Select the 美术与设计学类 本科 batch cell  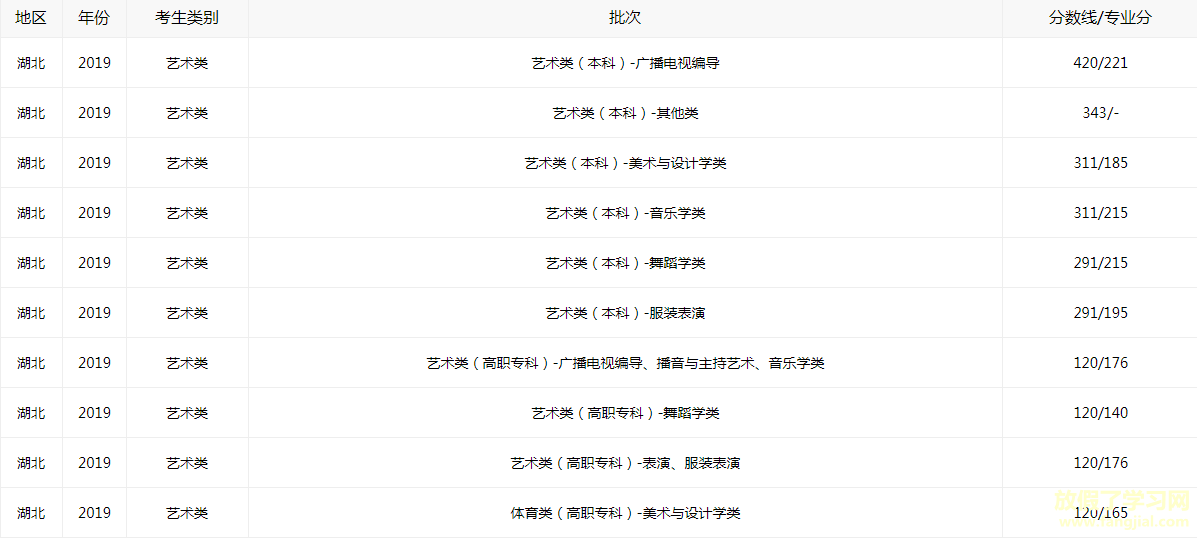pos(625,163)
